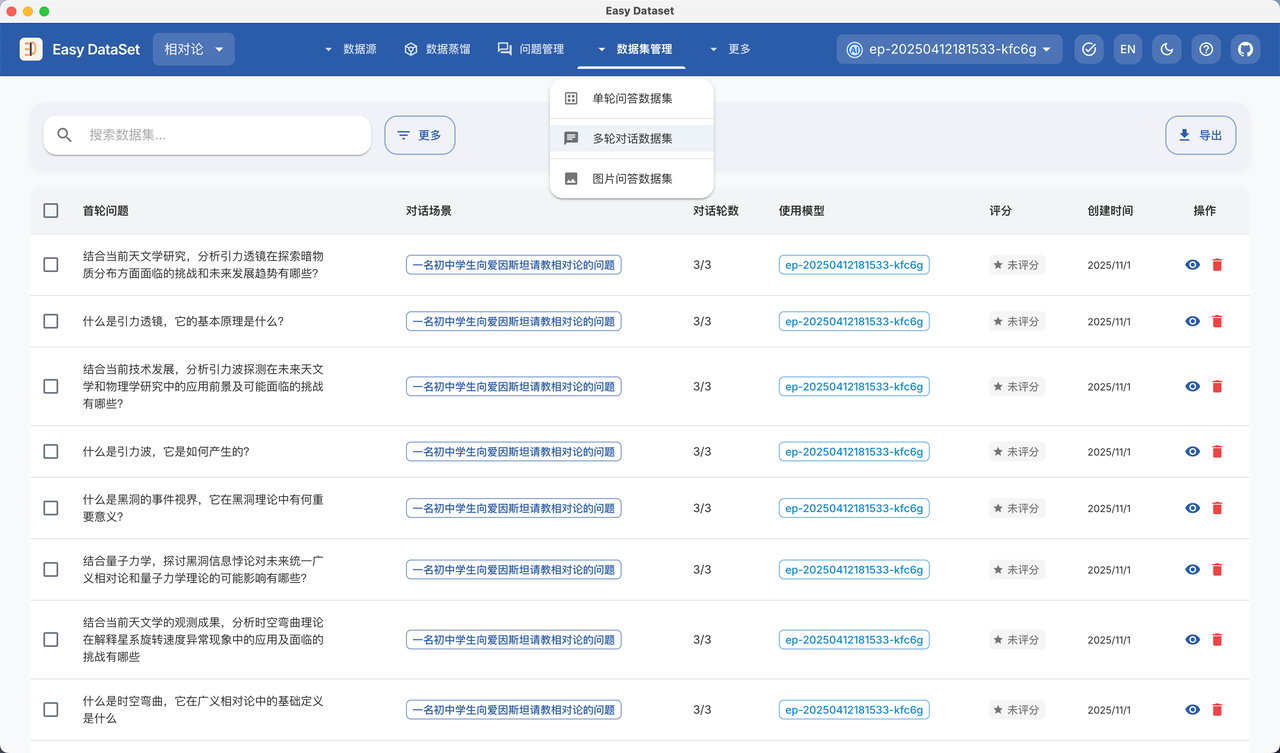Check the 黑洞信息悖论 row checkbox
Image resolution: width=1280 pixels, height=753 pixels.
pos(51,569)
